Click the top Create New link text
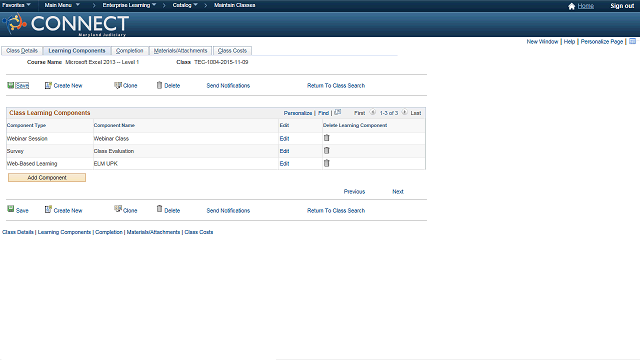 tap(68, 86)
